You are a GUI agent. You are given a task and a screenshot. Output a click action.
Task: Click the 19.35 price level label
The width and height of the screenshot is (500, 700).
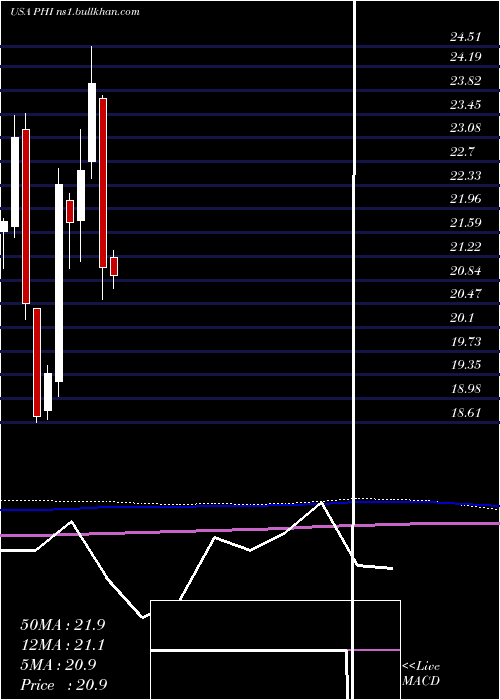(466, 365)
